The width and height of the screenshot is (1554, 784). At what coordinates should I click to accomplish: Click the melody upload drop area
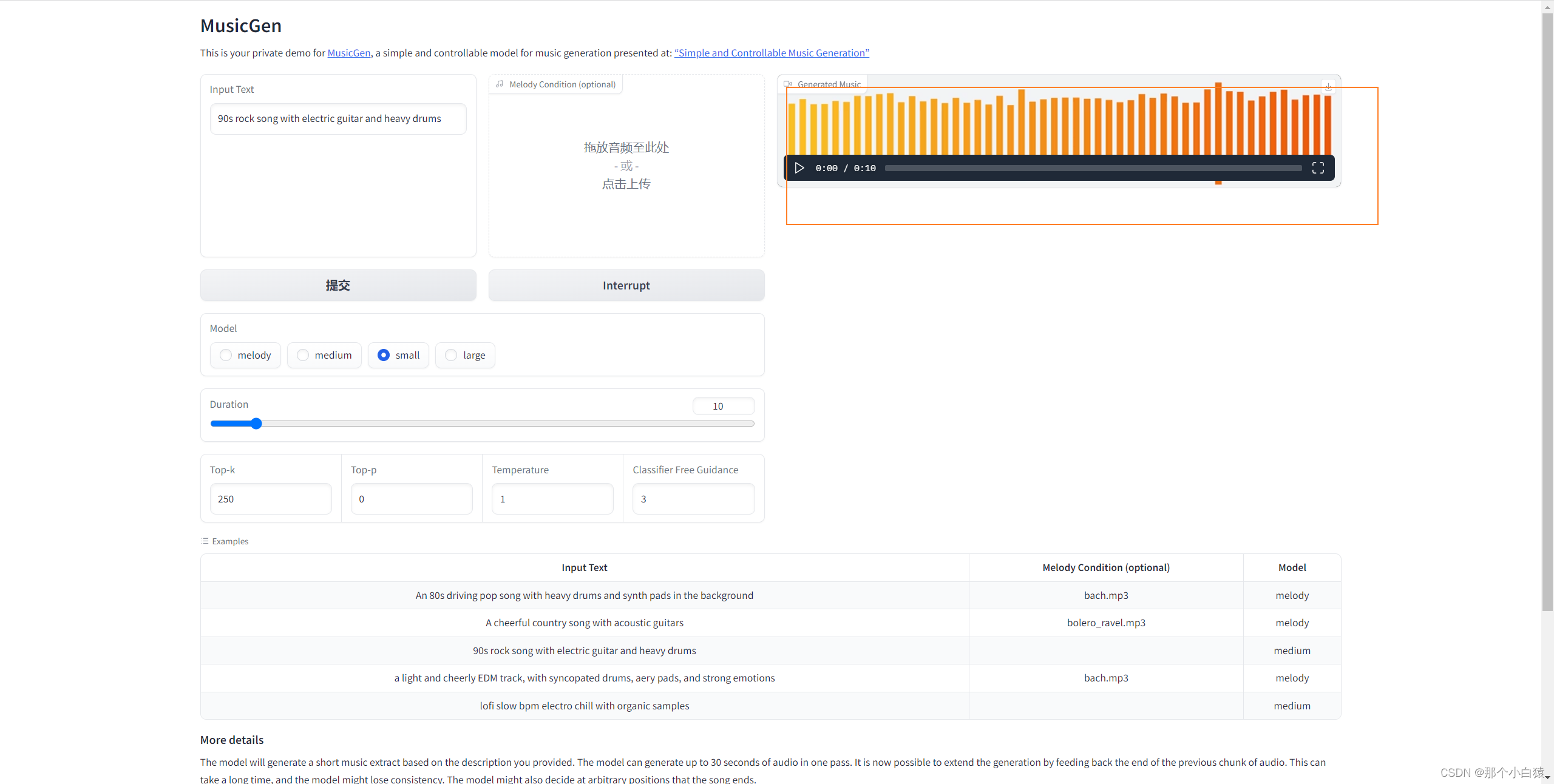(x=626, y=166)
